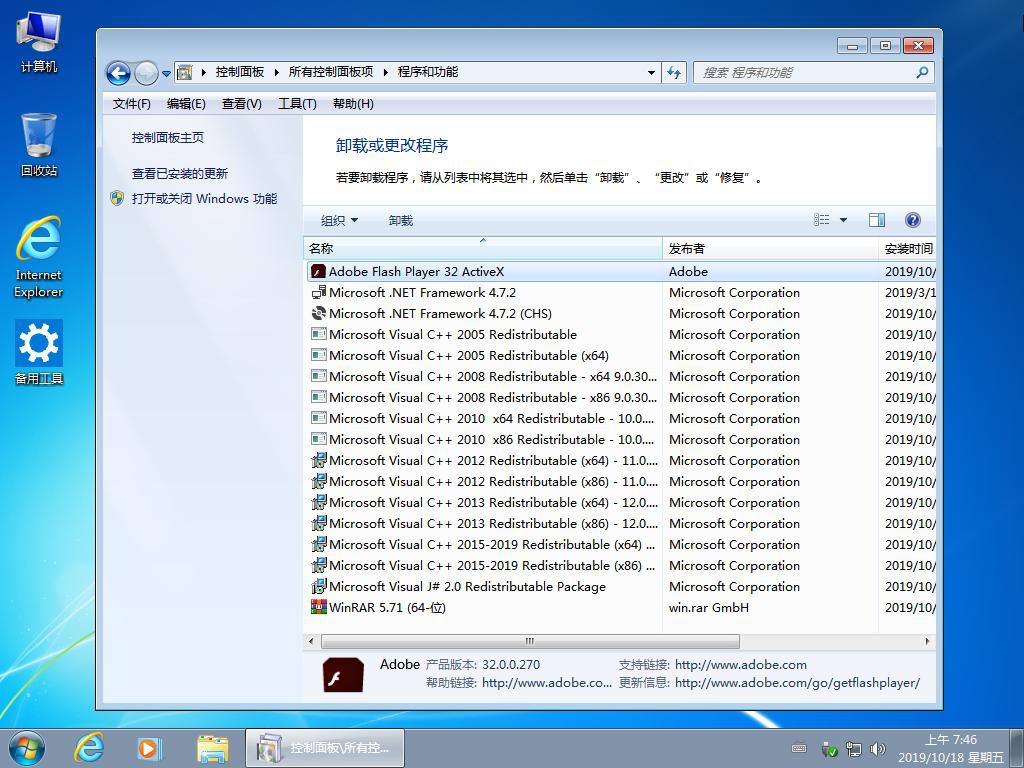Open 查看已安装的更新 link
Image resolution: width=1024 pixels, height=768 pixels.
click(180, 174)
